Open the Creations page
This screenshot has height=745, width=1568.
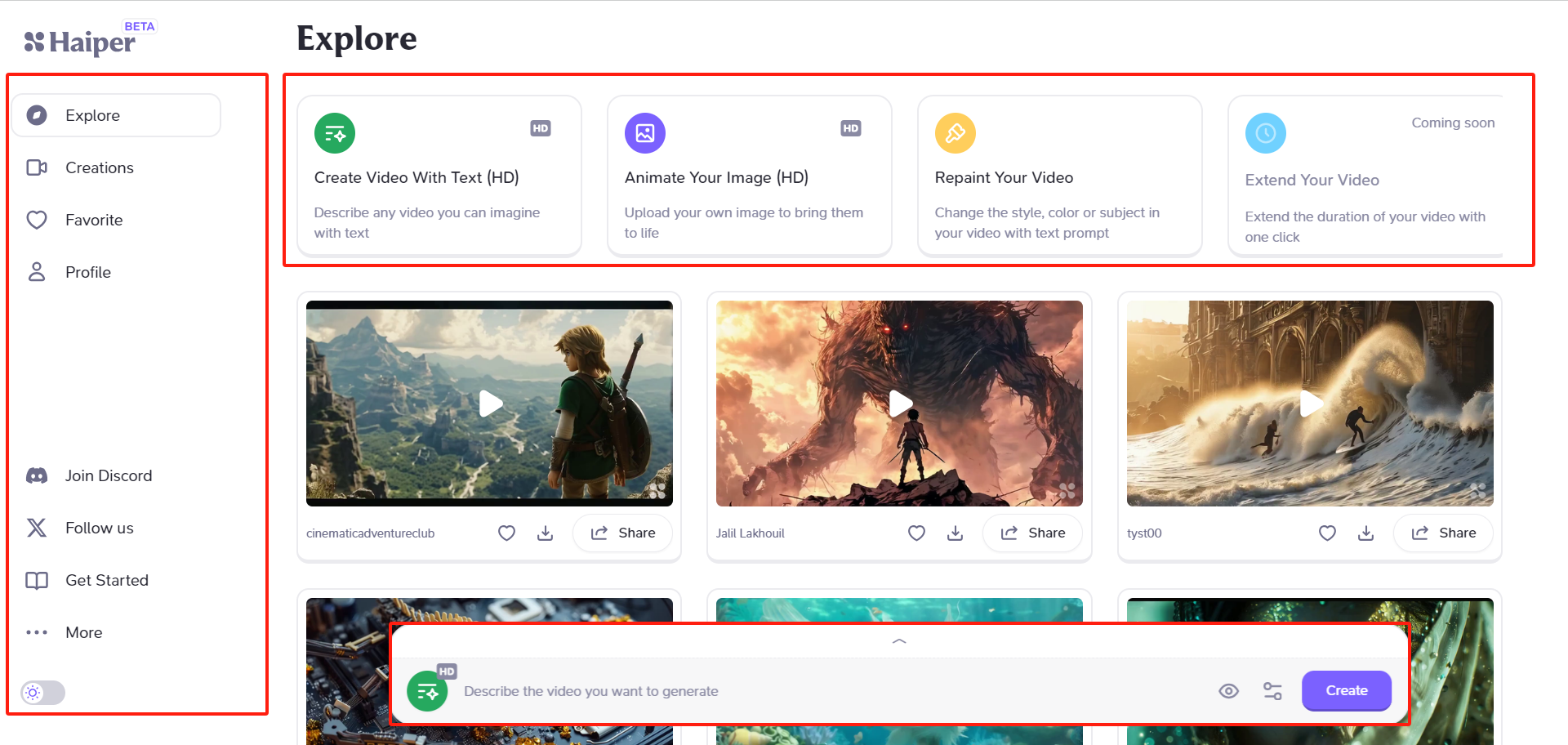pos(99,167)
